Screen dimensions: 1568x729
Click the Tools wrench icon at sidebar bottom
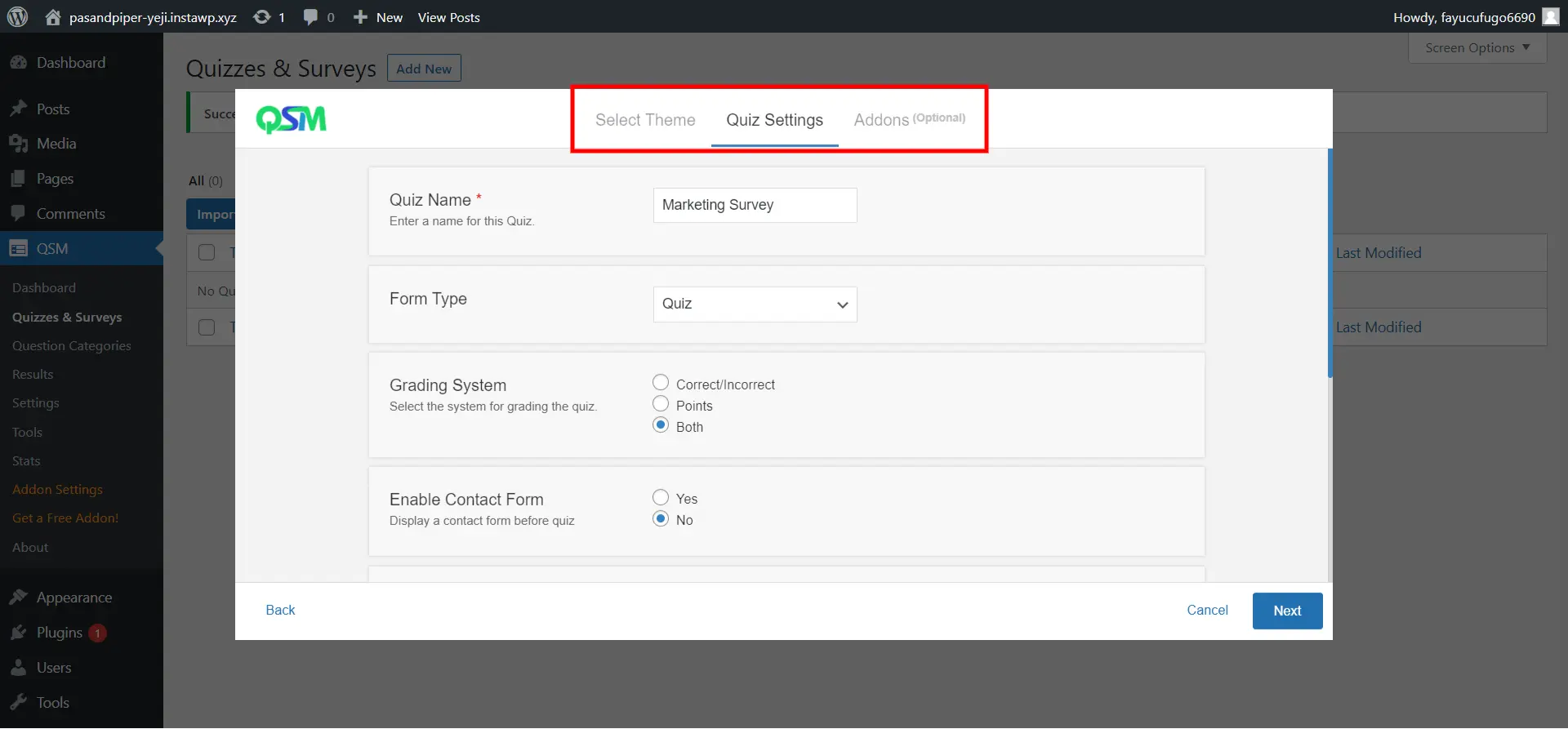coord(18,703)
